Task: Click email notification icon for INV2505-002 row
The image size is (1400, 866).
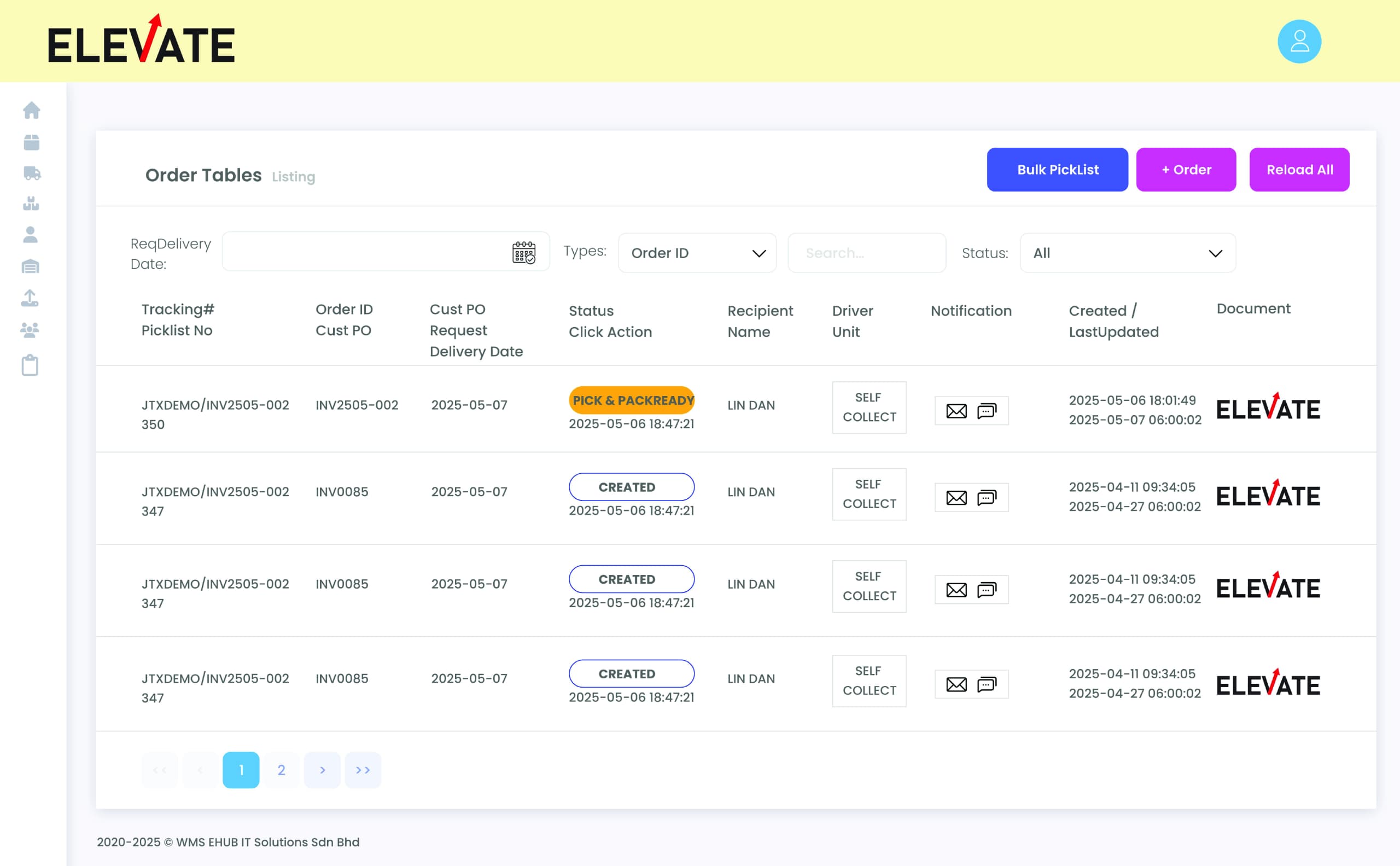Action: click(956, 411)
